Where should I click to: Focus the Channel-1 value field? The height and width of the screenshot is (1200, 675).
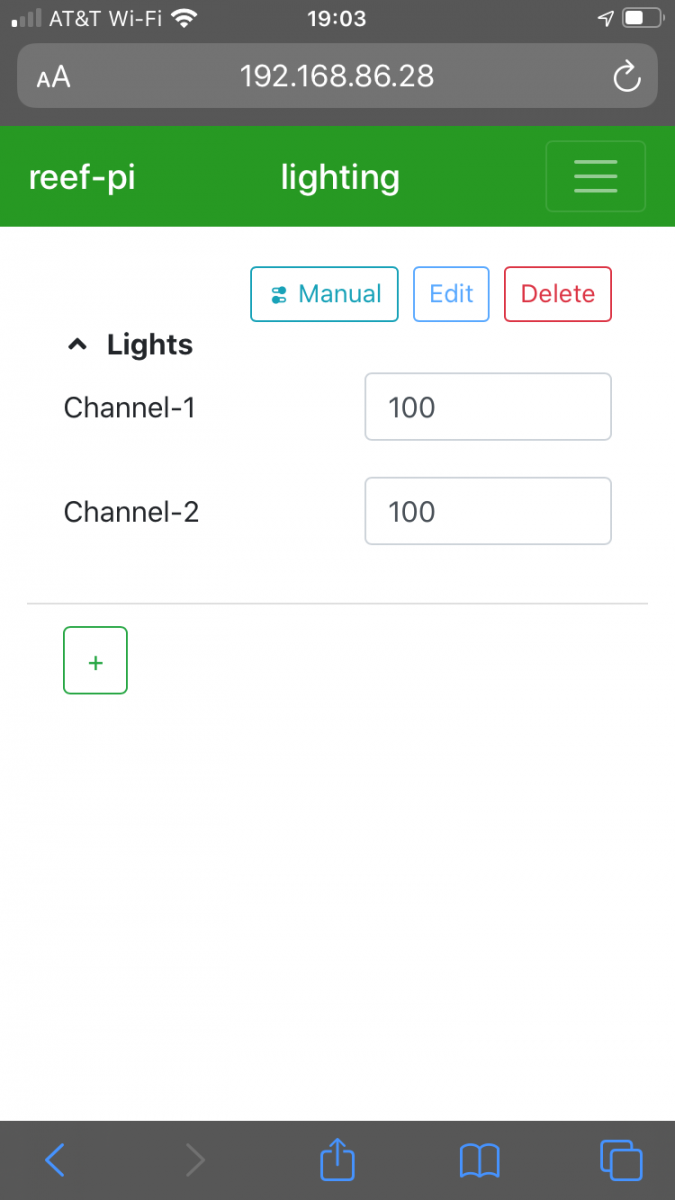[488, 407]
